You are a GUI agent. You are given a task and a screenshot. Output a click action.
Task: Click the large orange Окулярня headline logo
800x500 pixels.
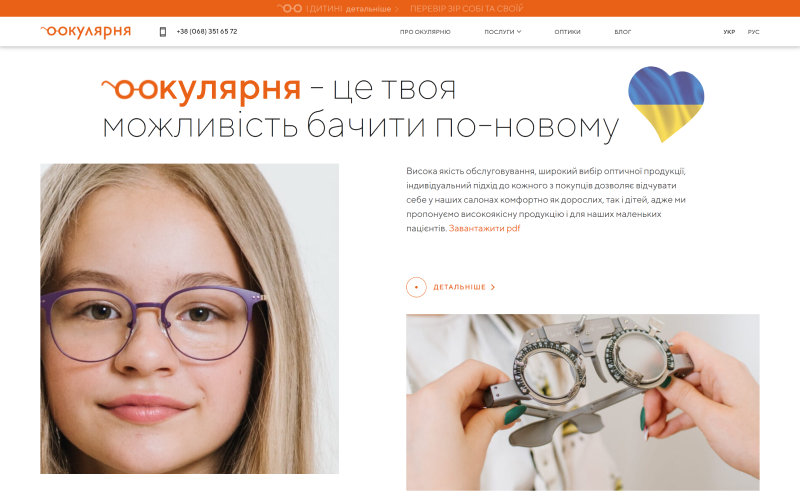tap(201, 89)
